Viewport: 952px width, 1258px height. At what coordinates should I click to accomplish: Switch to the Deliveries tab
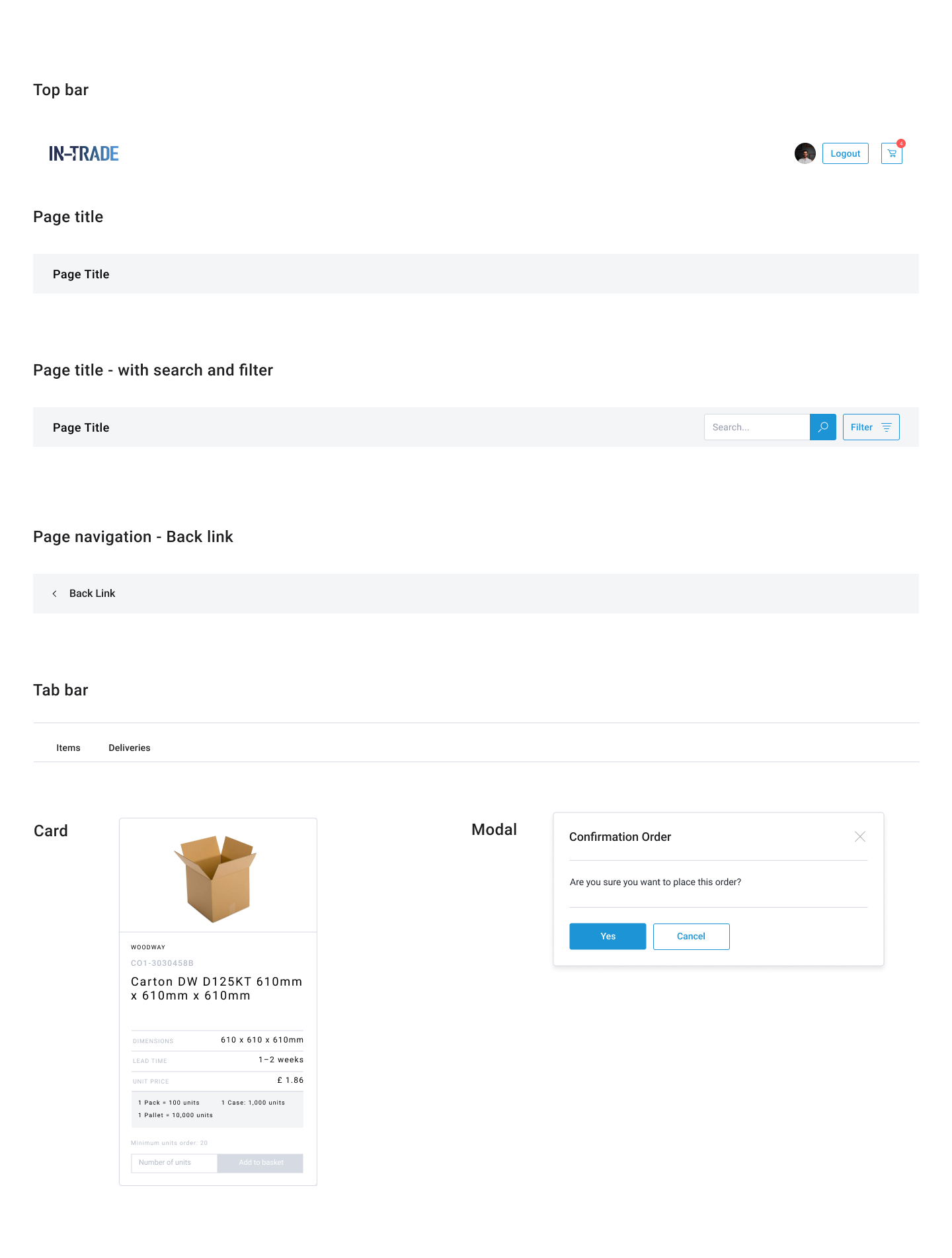[x=130, y=748]
